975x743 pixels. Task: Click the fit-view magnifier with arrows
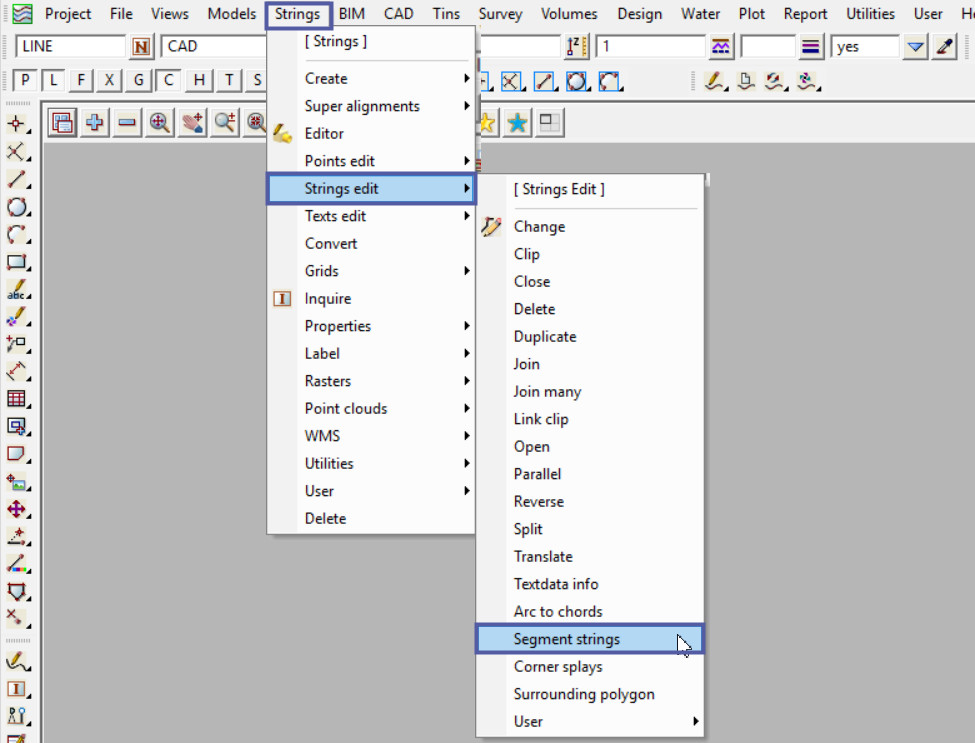tap(160, 122)
